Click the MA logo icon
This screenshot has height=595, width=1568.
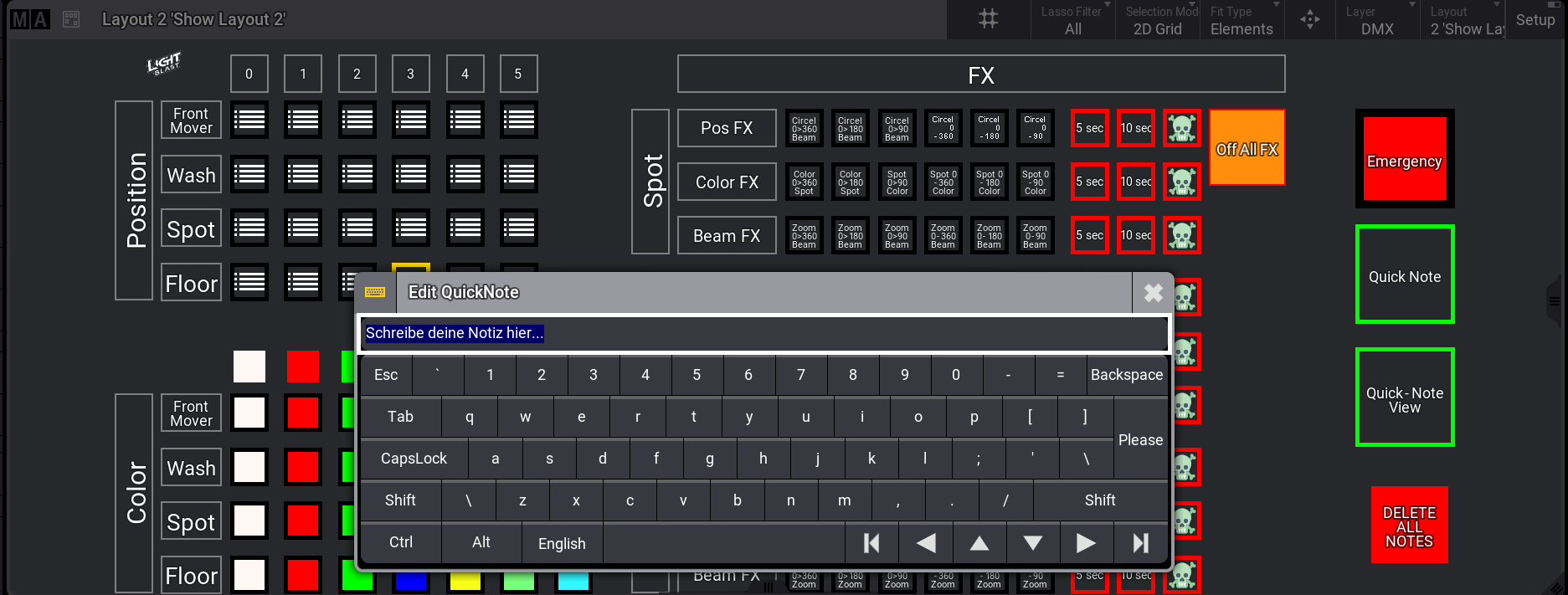(x=30, y=19)
